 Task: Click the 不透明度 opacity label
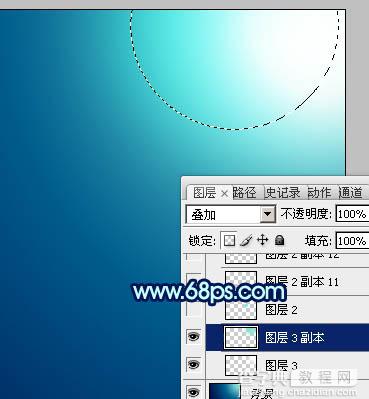tap(306, 214)
